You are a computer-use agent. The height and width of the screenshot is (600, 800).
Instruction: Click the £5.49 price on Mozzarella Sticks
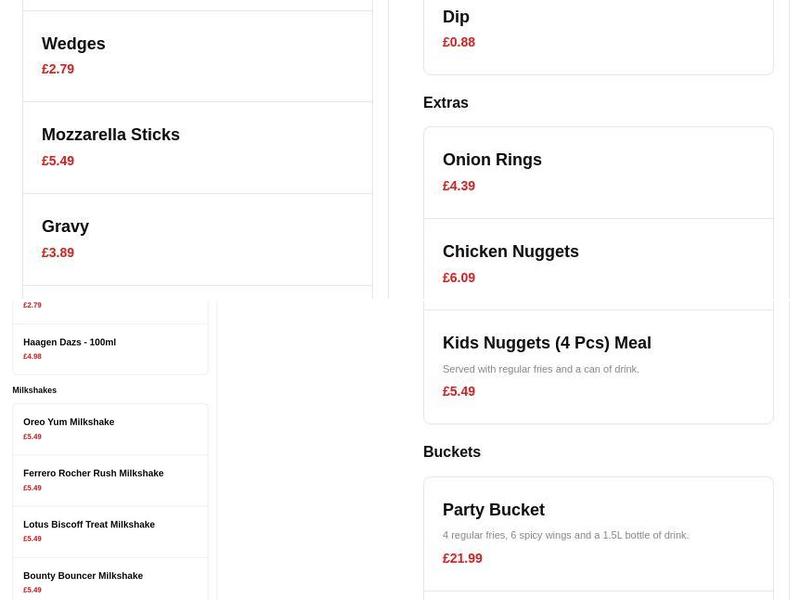[x=57, y=160]
